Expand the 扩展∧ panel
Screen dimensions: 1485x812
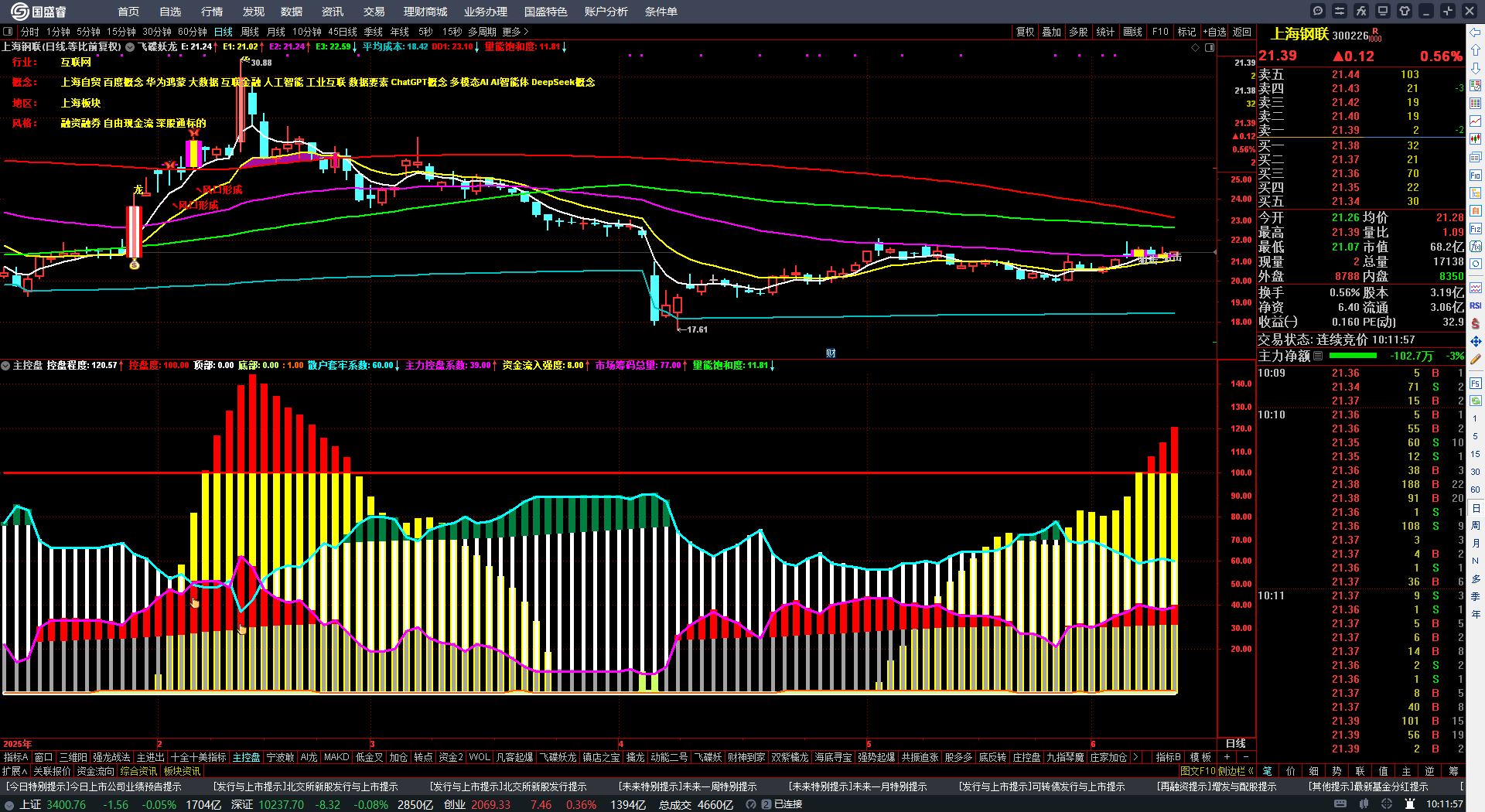tap(15, 771)
